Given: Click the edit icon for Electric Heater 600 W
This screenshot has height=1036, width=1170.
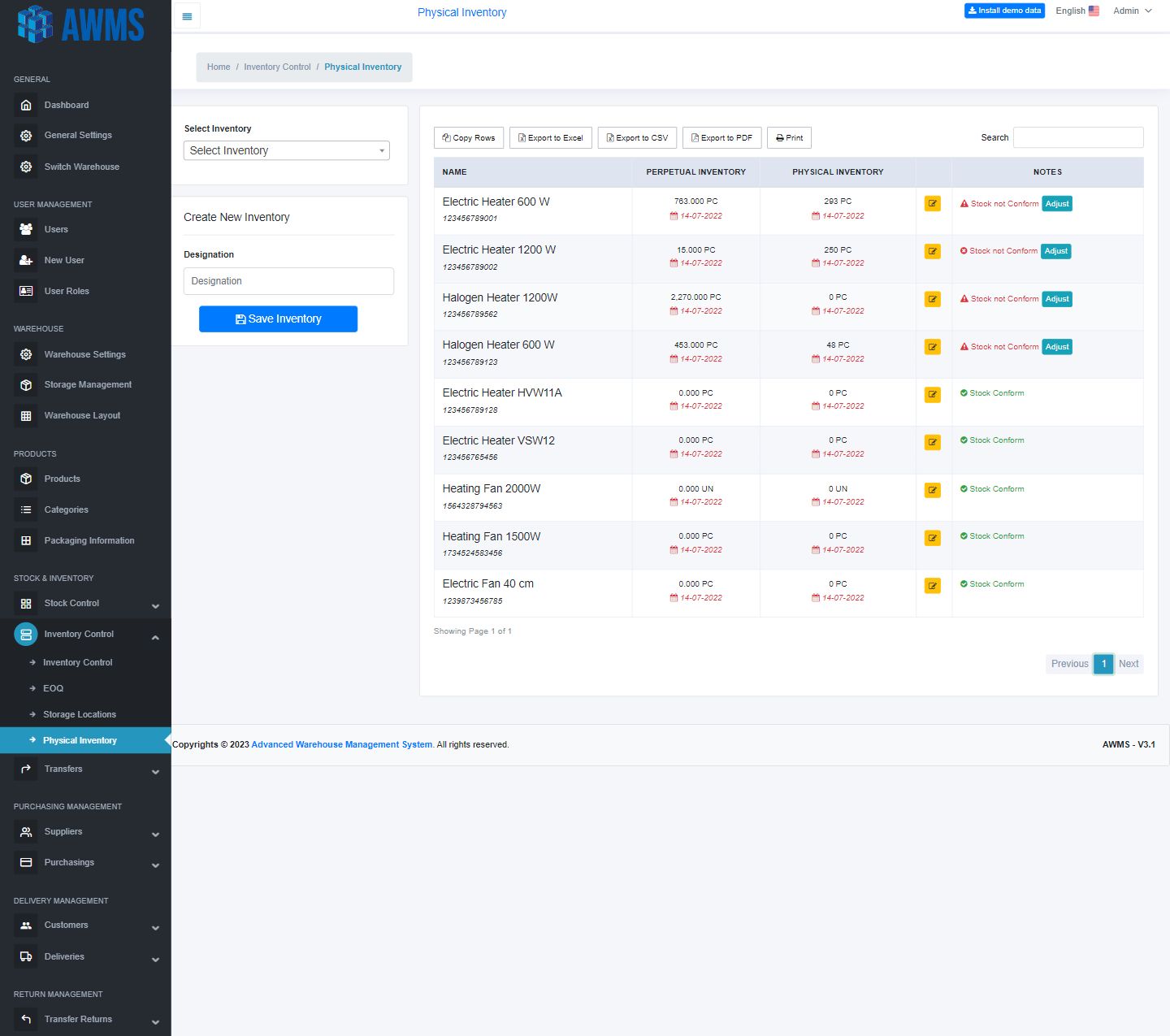Looking at the screenshot, I should [932, 203].
